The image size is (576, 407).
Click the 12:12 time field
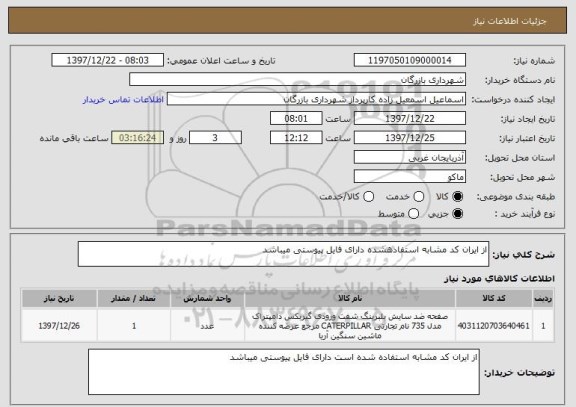pos(296,138)
